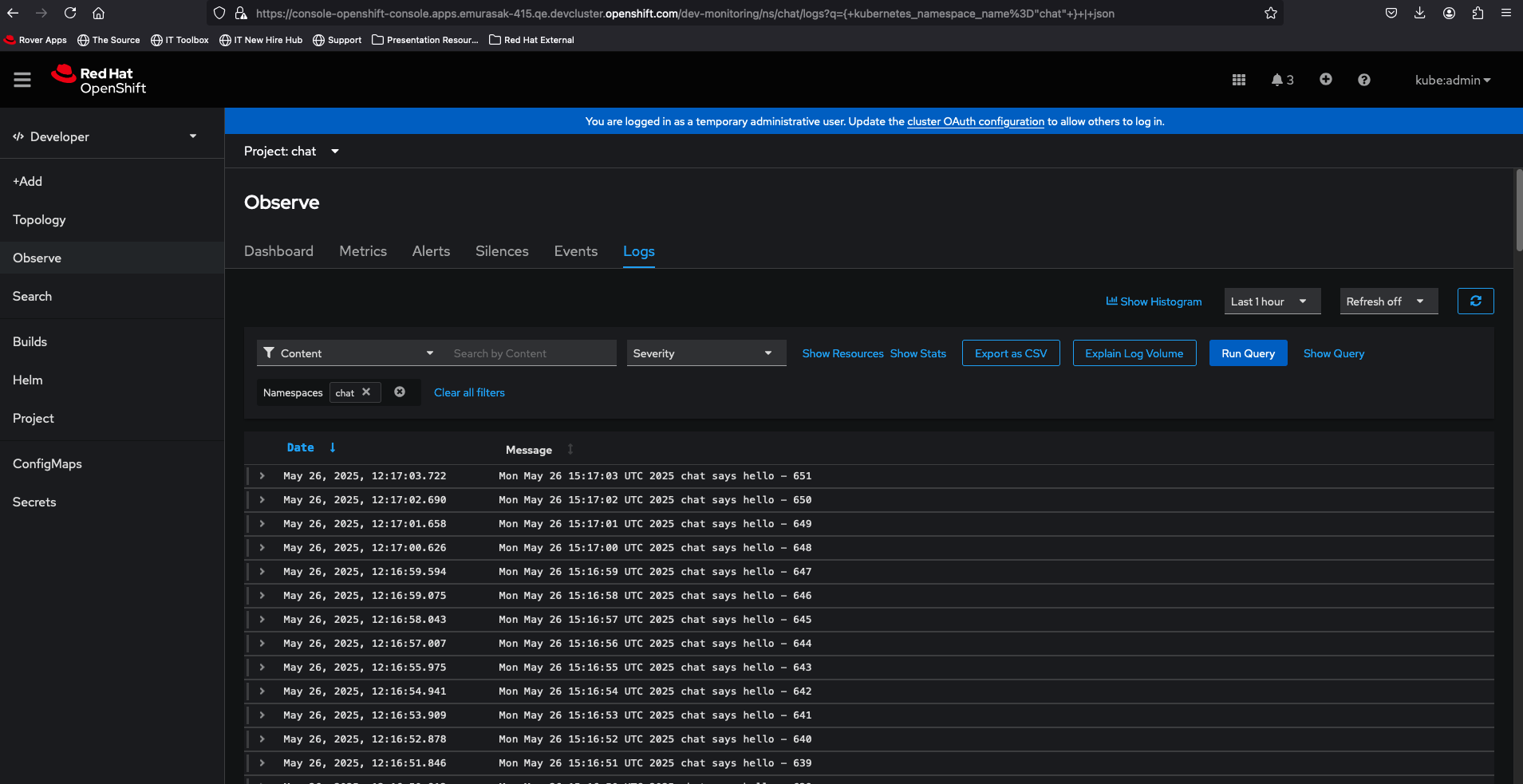Image resolution: width=1523 pixels, height=784 pixels.
Task: Switch to the Metrics tab
Action: (x=363, y=251)
